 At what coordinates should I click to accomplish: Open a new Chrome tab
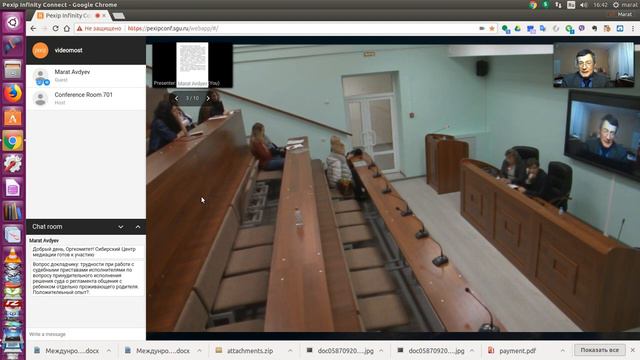tap(118, 16)
